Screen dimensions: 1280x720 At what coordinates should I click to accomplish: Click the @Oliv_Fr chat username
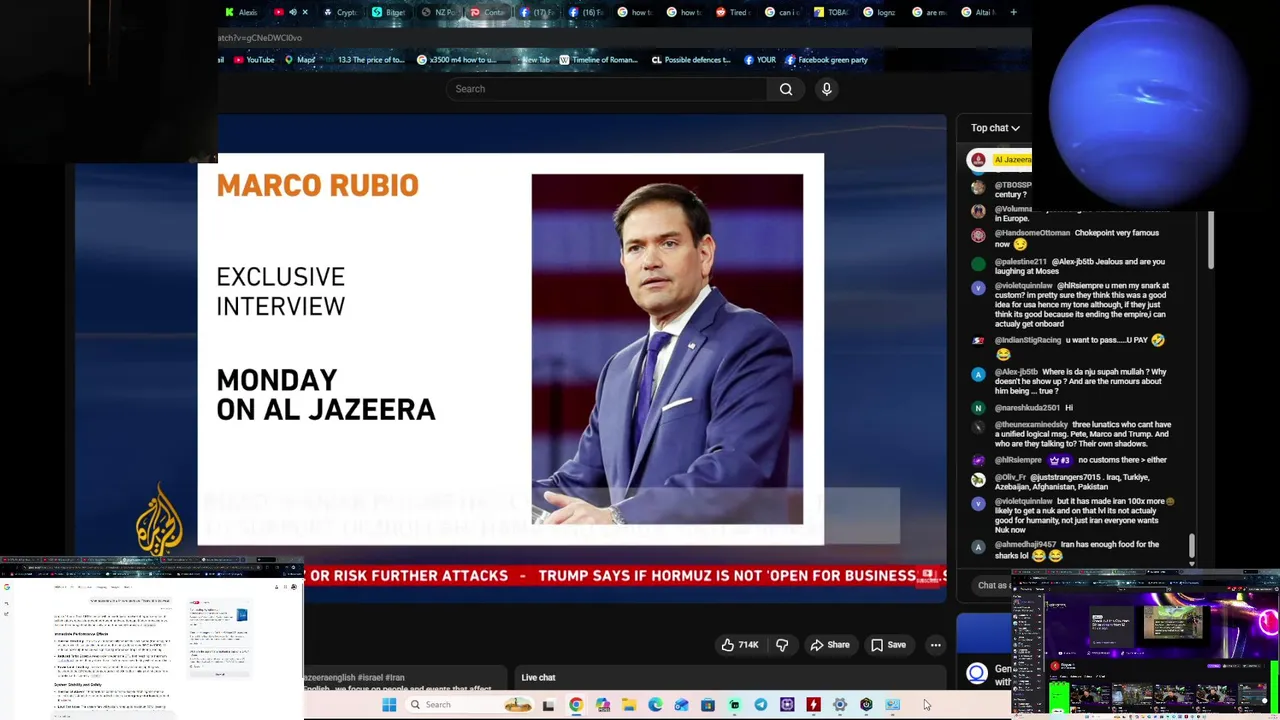pyautogui.click(x=1010, y=478)
